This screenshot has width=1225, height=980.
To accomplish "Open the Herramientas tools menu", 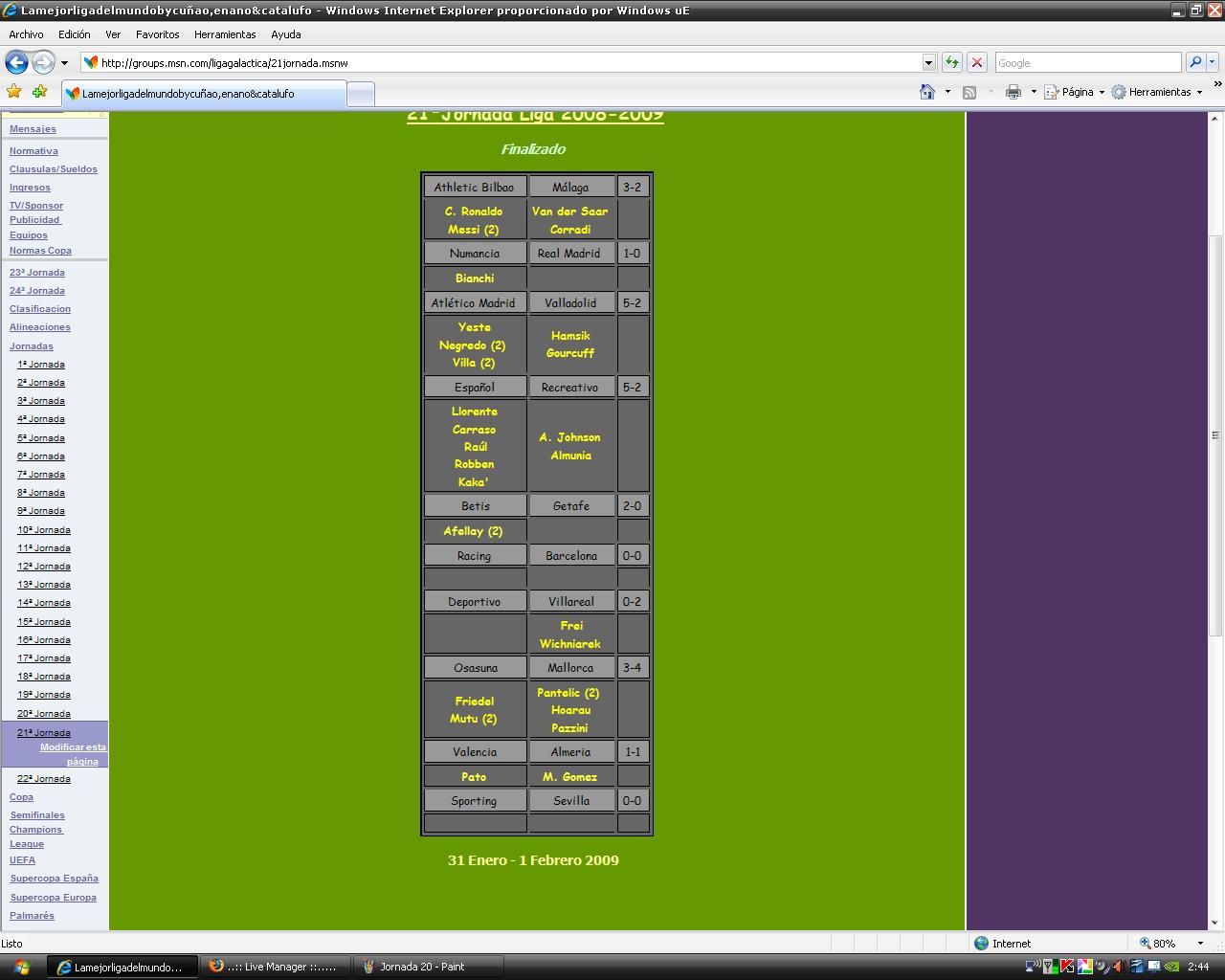I will 1157,92.
